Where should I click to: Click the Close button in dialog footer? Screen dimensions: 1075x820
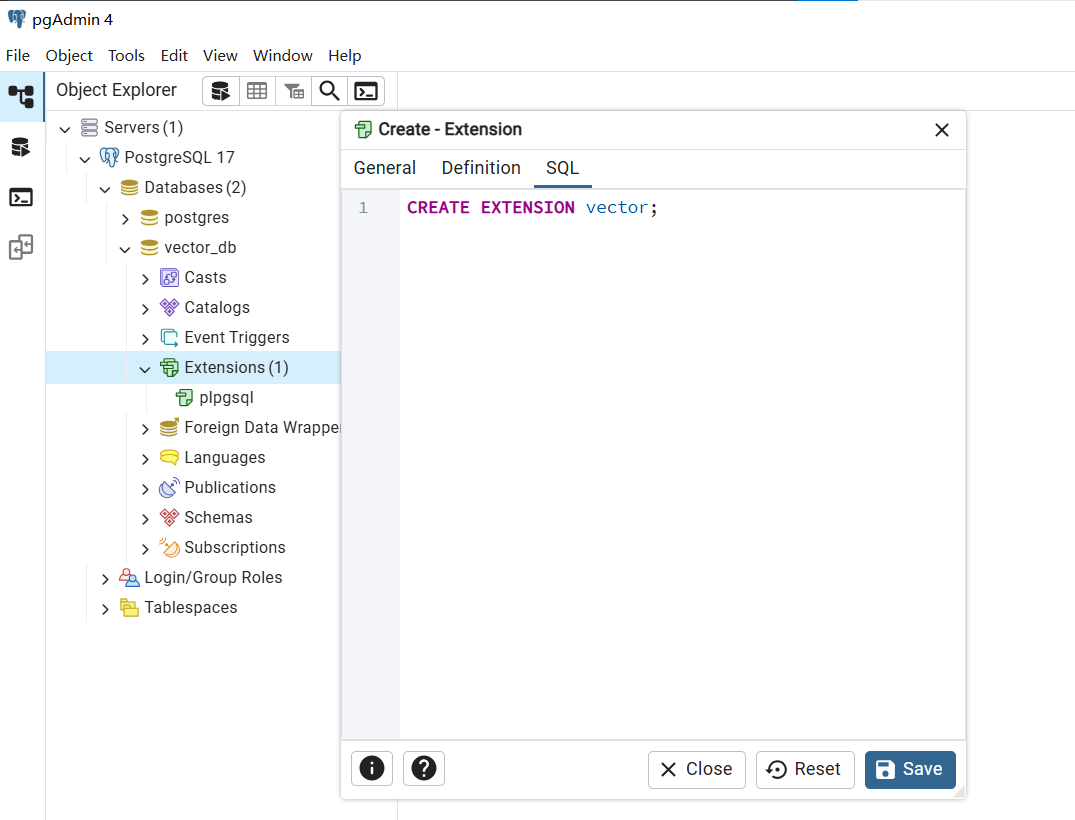coord(697,769)
